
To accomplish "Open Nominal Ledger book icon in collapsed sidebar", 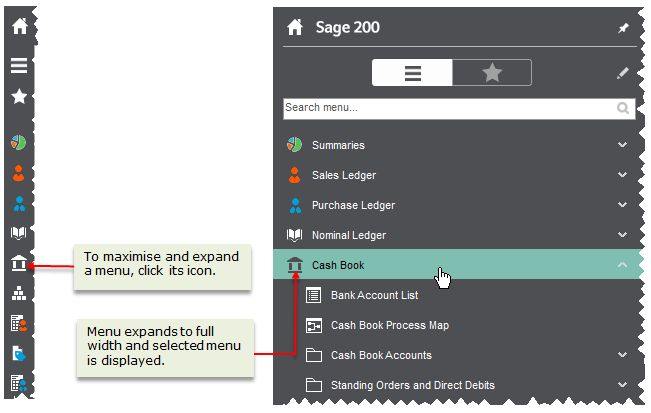I will pos(19,233).
